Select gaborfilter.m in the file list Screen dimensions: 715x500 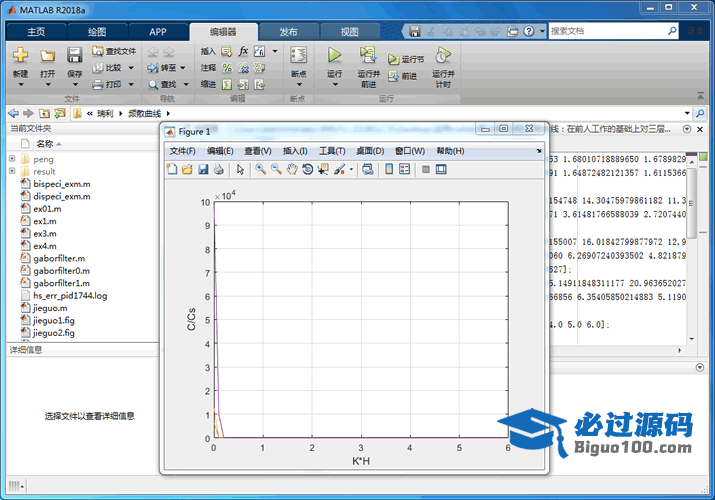[59, 258]
